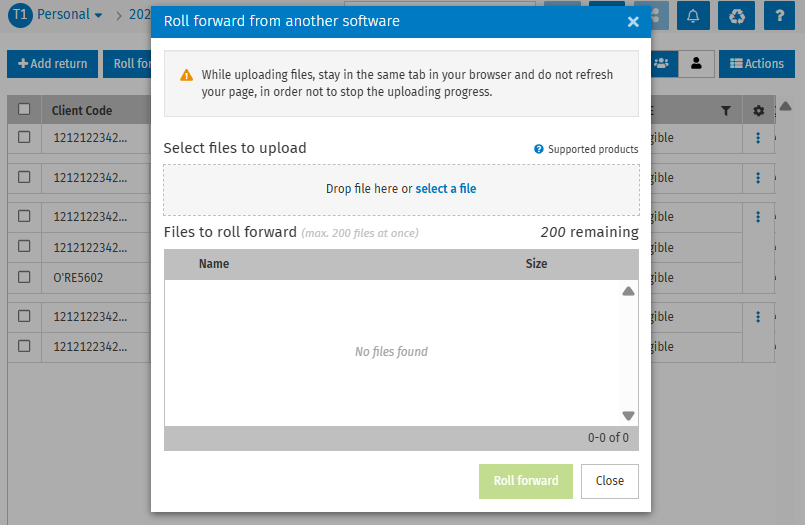Click file list scroll down arrow
The image size is (805, 525).
pyautogui.click(x=628, y=415)
